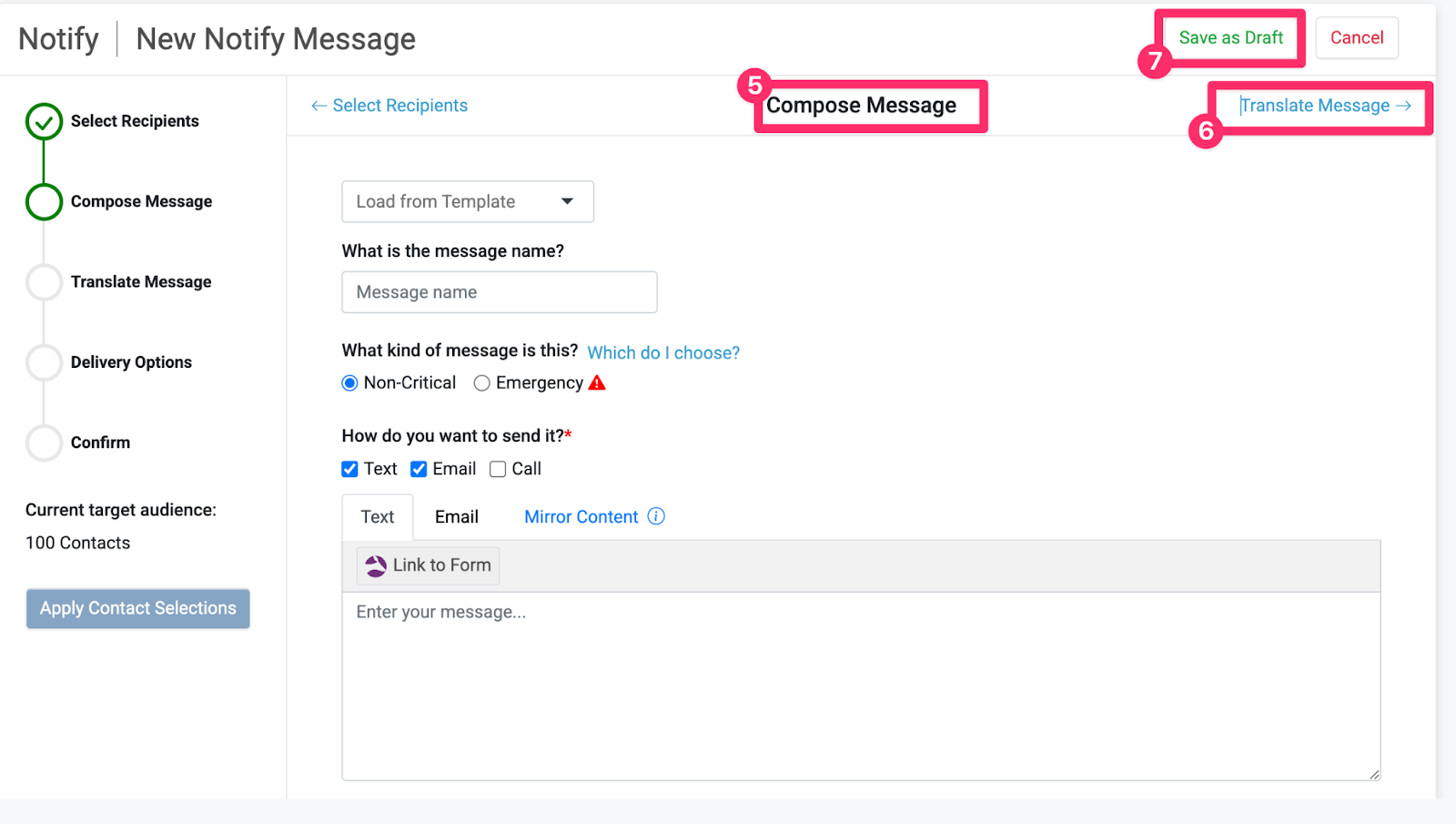1456x824 pixels.
Task: Switch to the Email content tab
Action: click(x=457, y=517)
